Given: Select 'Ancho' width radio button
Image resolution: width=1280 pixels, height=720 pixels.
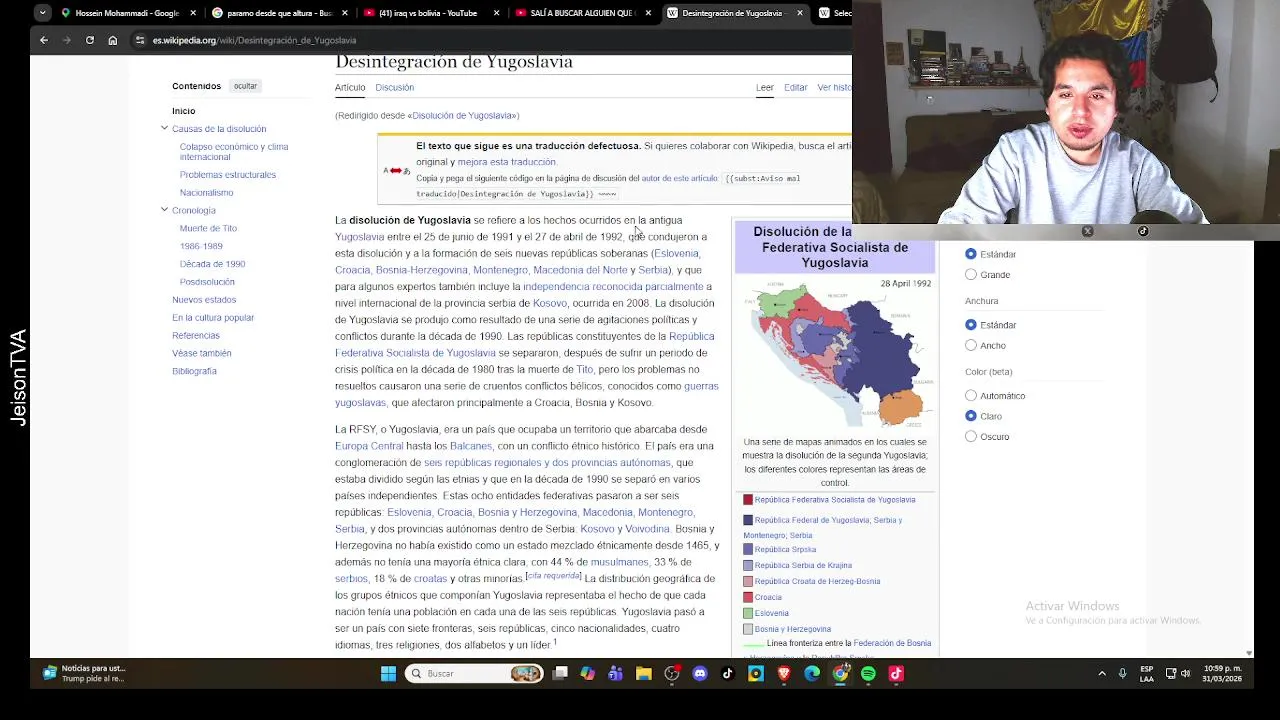Looking at the screenshot, I should pos(971,345).
